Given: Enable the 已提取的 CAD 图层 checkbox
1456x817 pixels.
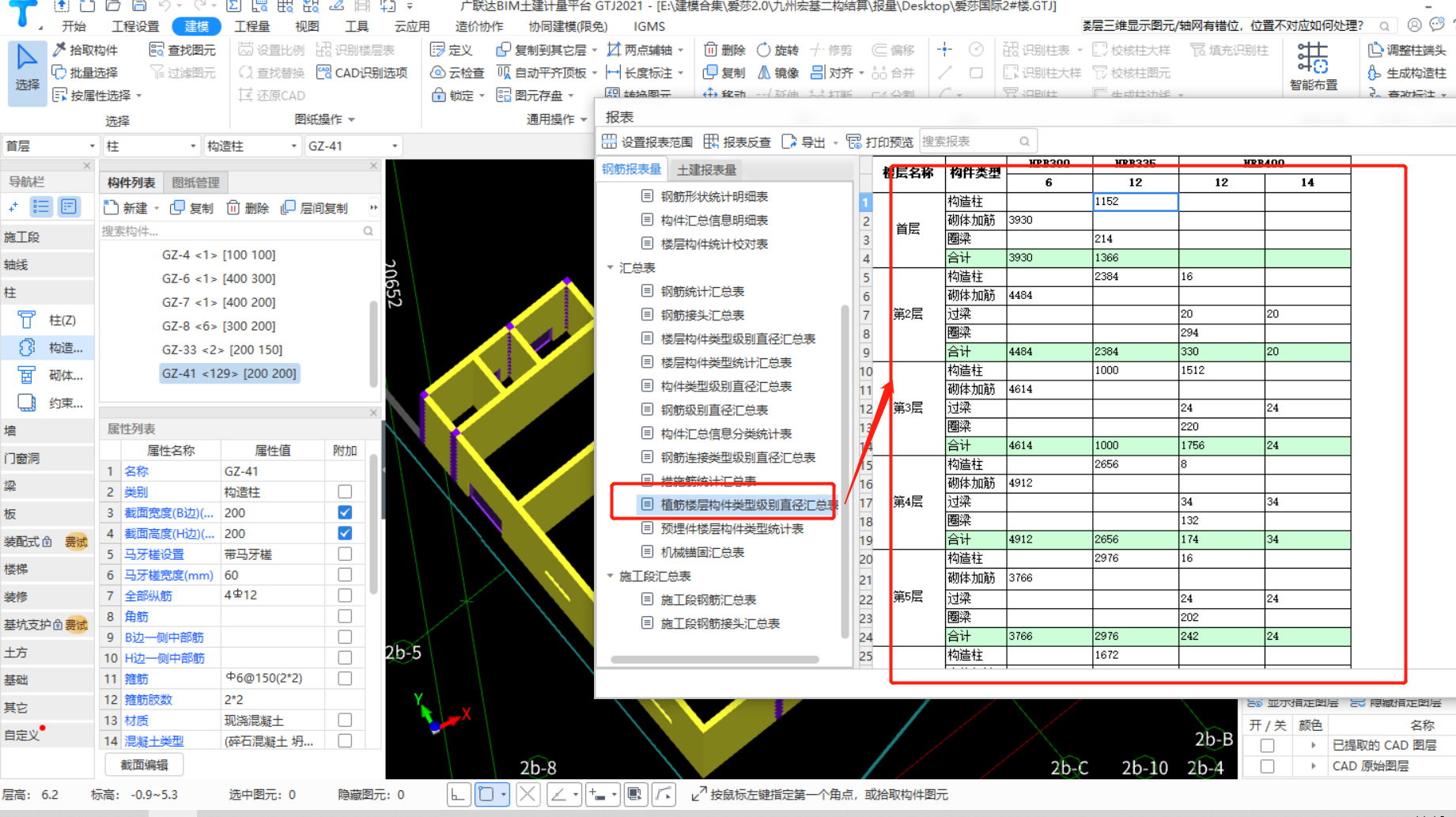Looking at the screenshot, I should [x=1268, y=746].
